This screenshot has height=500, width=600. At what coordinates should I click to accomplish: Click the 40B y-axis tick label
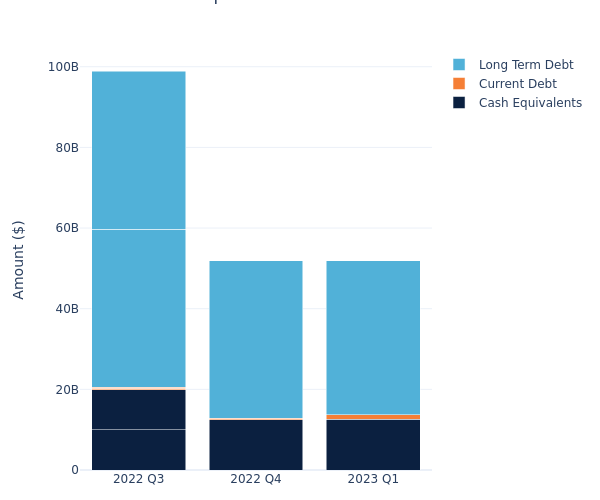66,309
